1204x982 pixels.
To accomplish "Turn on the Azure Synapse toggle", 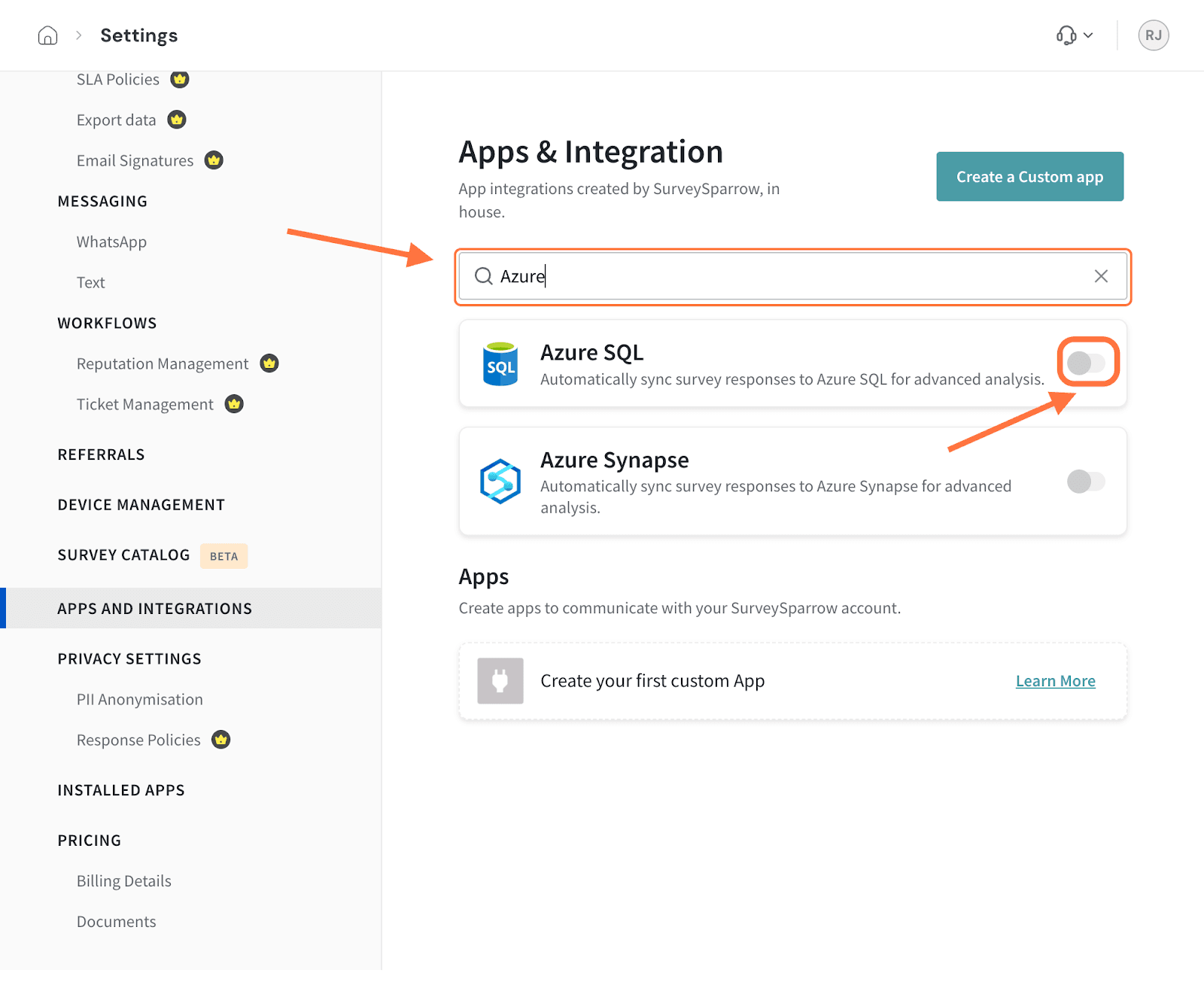I will click(x=1086, y=482).
